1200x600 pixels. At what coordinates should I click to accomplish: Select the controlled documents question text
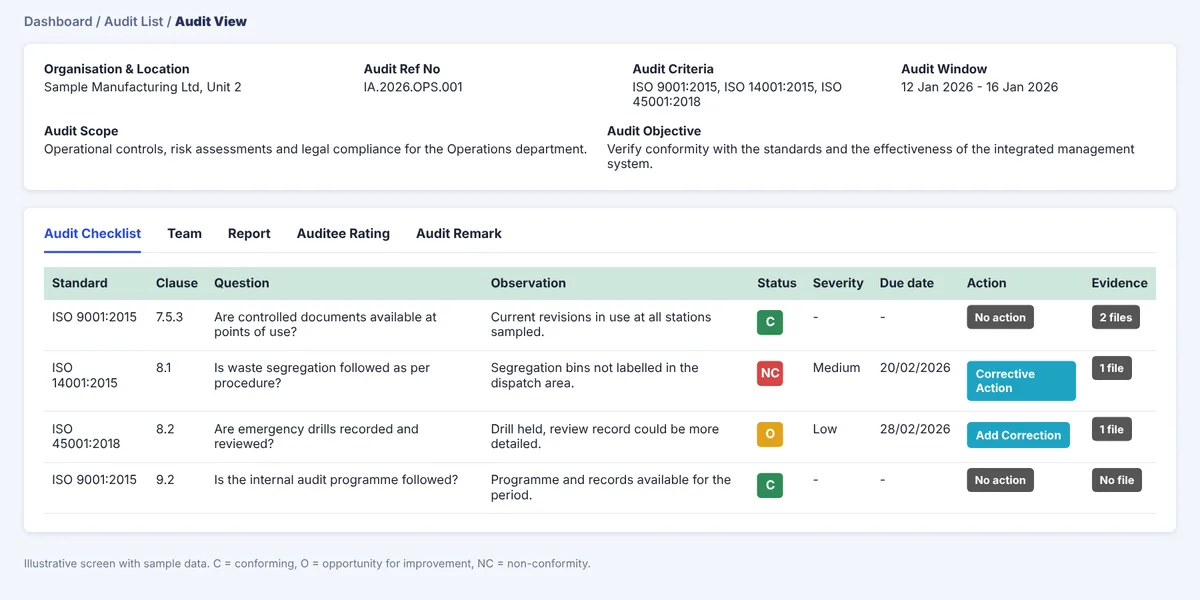(325, 324)
